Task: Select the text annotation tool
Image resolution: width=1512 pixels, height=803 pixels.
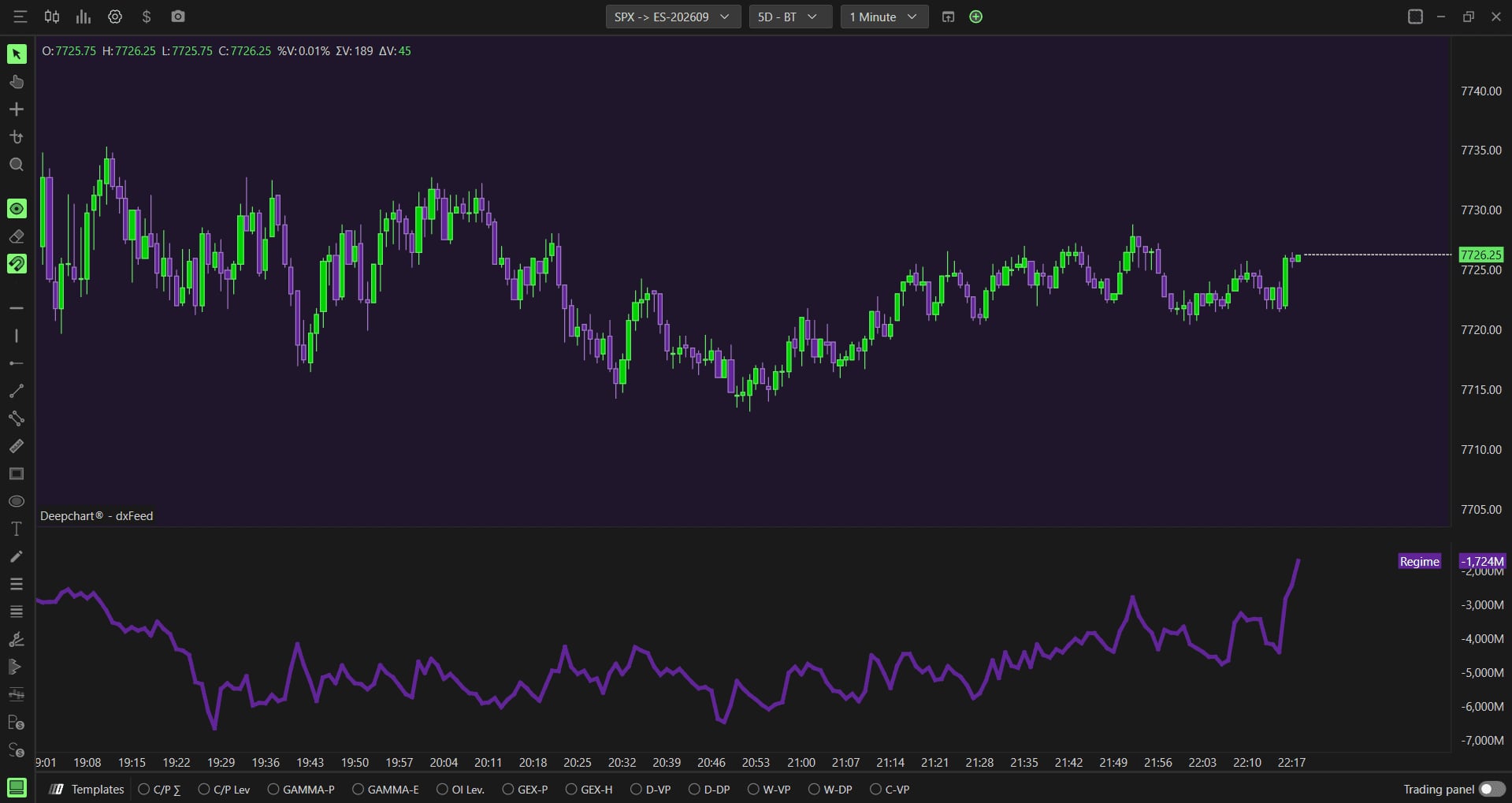Action: coord(17,529)
